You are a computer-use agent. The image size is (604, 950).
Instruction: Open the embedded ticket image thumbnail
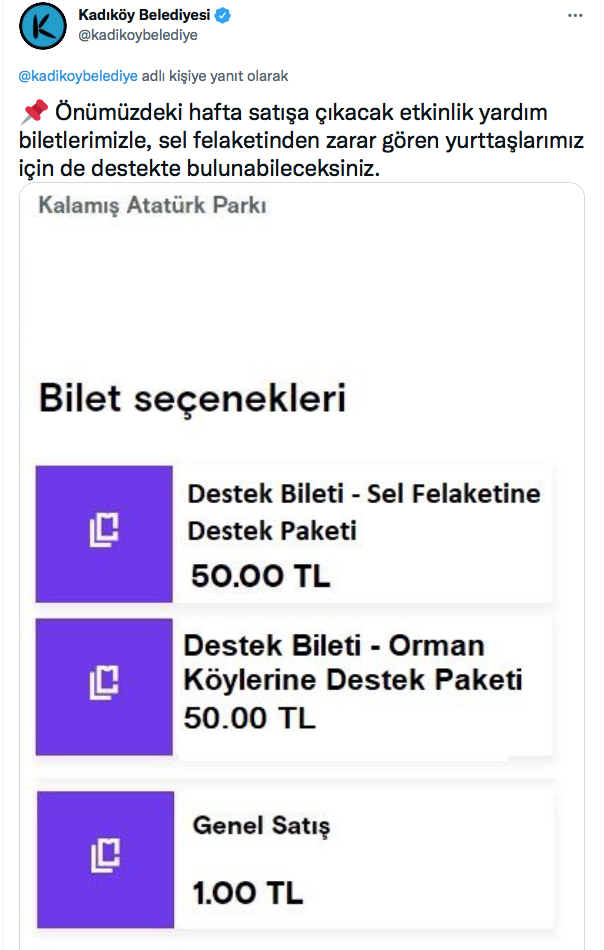tap(302, 566)
